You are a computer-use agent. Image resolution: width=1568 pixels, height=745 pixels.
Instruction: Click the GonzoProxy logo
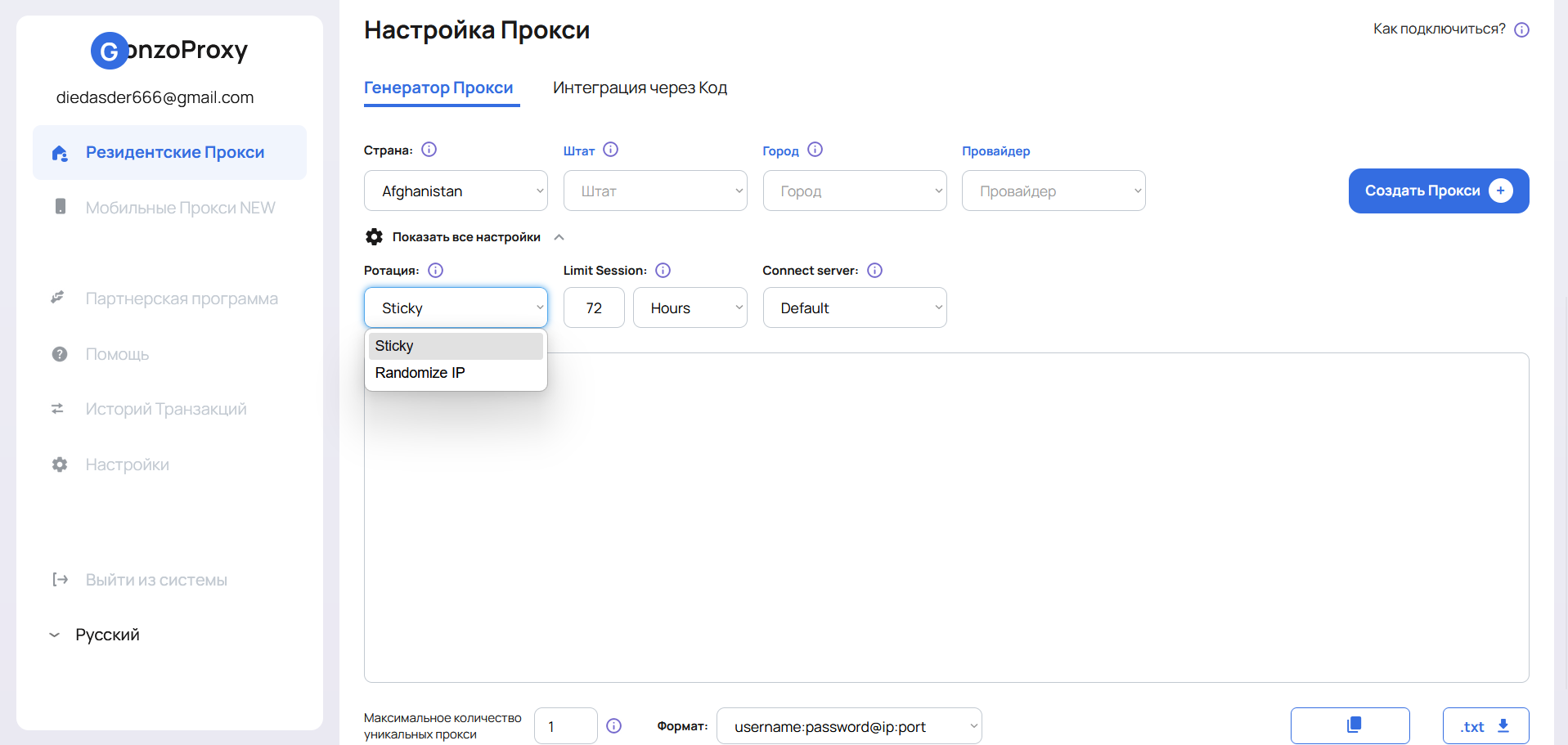tap(169, 50)
